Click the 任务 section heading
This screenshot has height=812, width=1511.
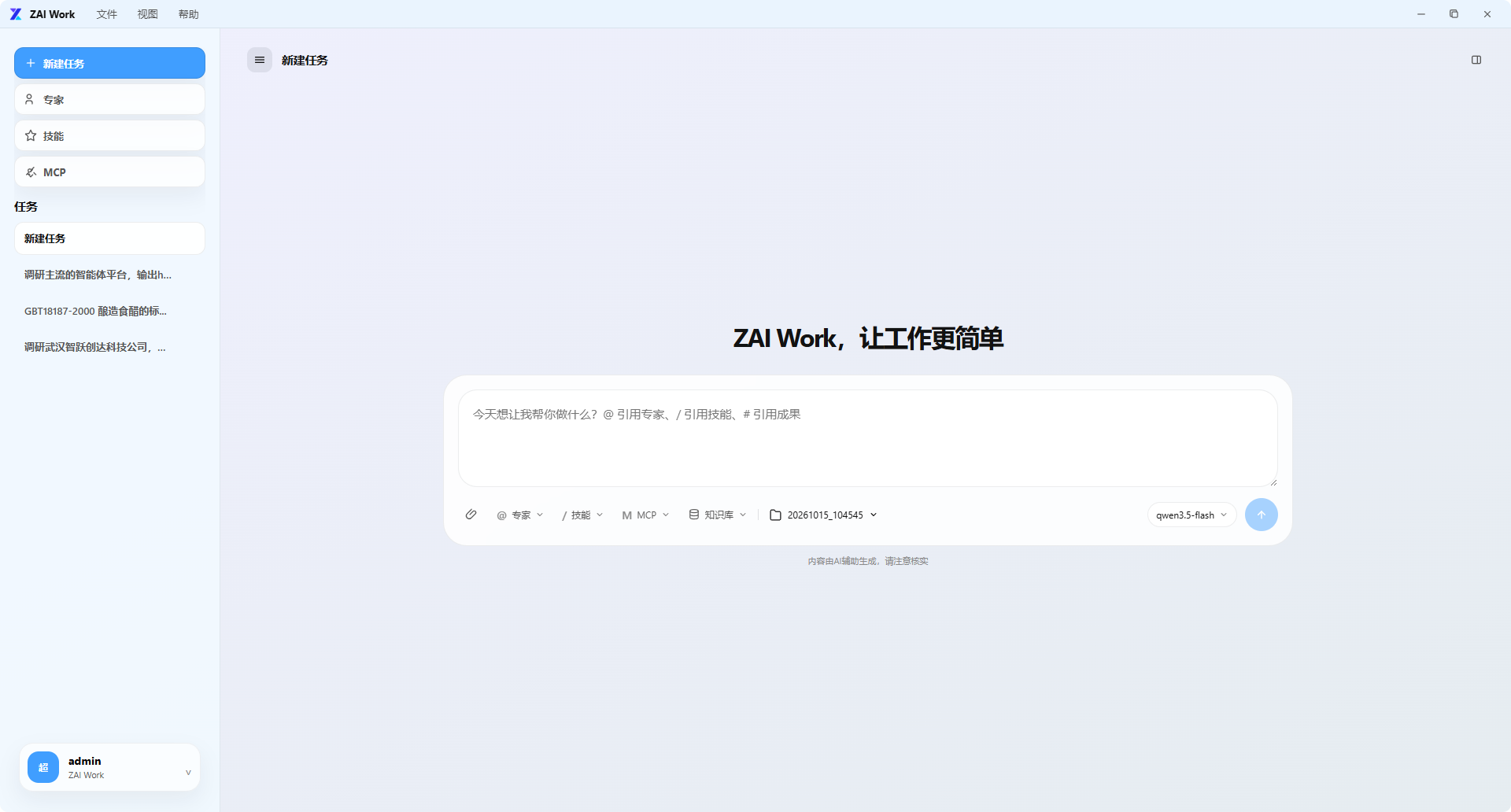26,206
